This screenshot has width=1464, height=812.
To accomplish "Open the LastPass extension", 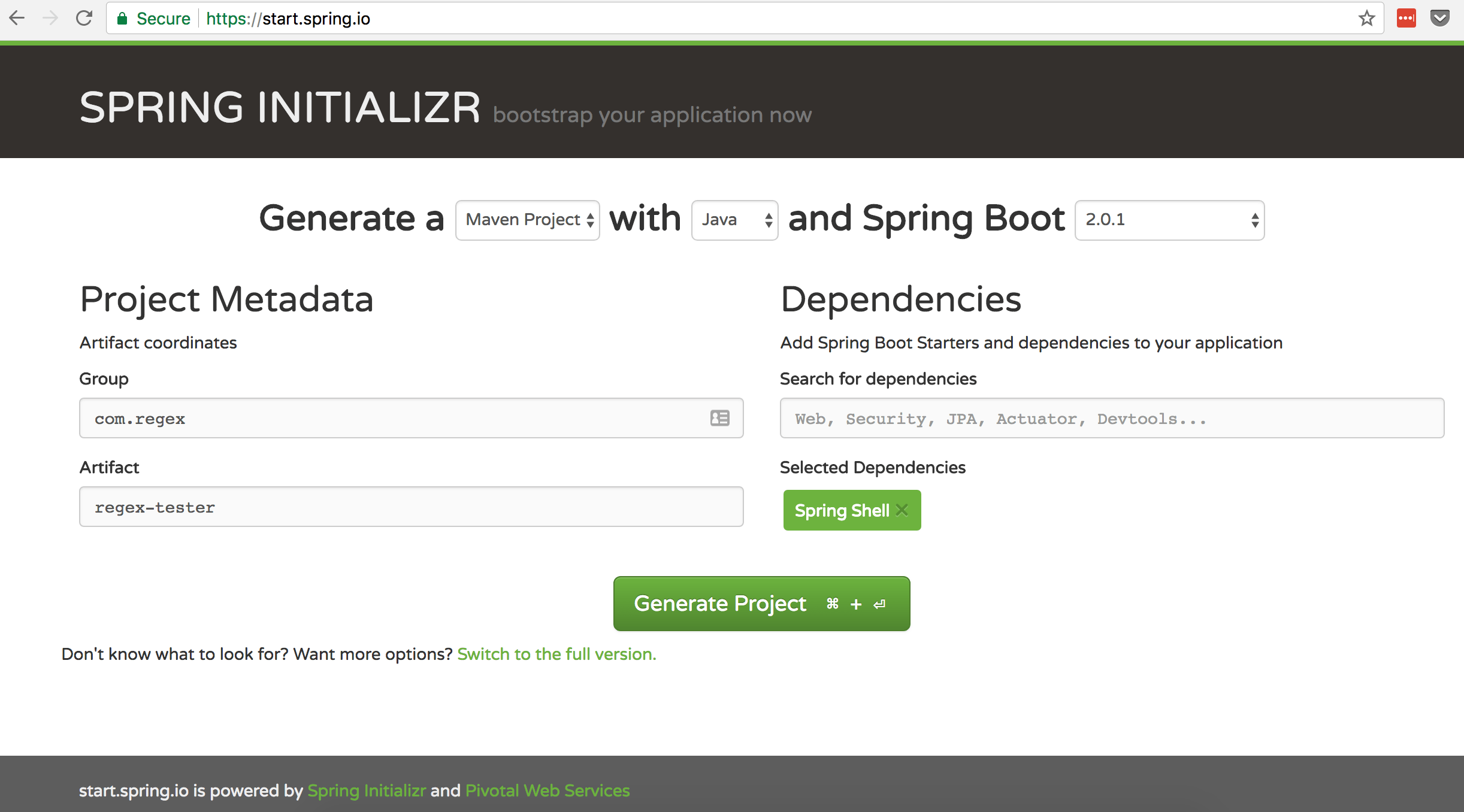I will coord(1408,18).
